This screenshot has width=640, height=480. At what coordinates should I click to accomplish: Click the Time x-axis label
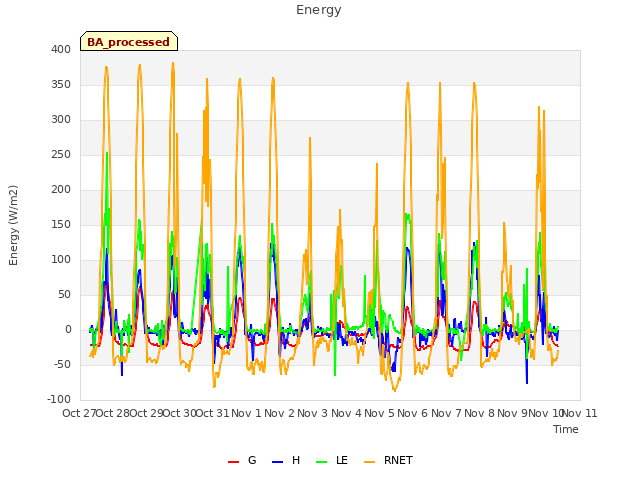(x=566, y=429)
